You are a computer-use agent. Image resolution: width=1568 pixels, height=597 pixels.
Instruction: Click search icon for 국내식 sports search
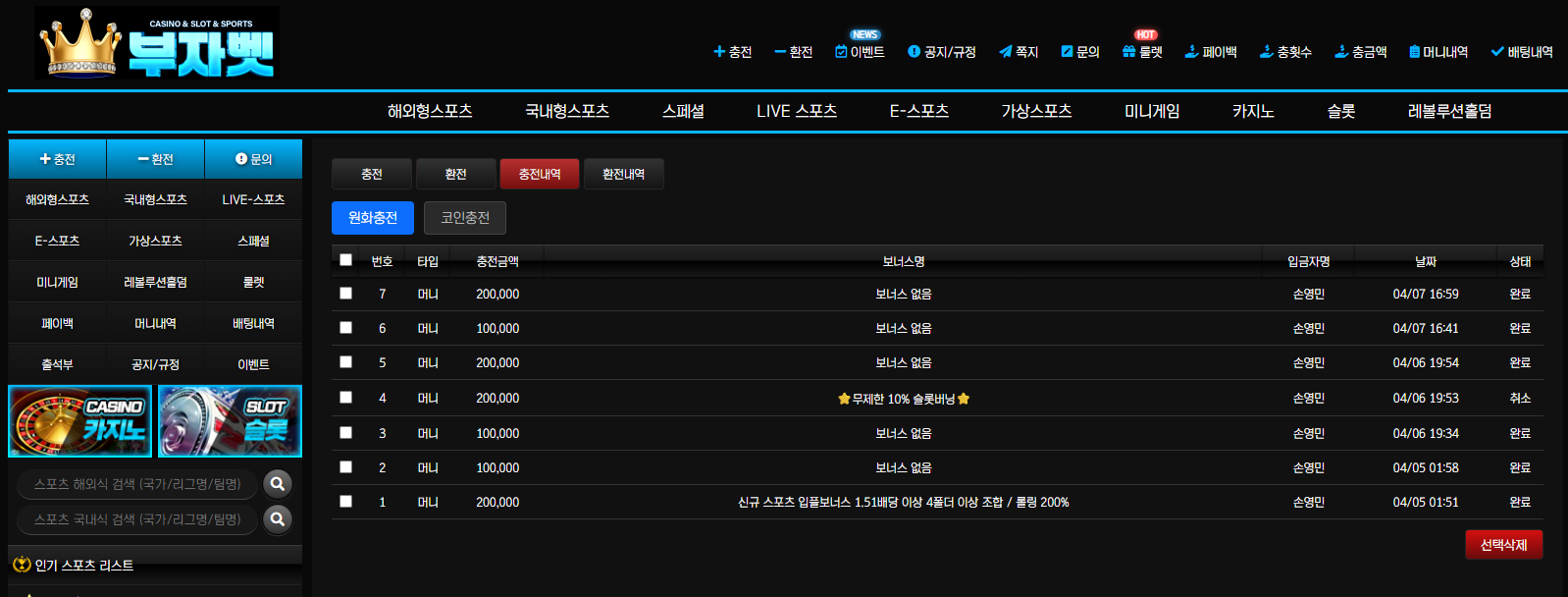278,519
